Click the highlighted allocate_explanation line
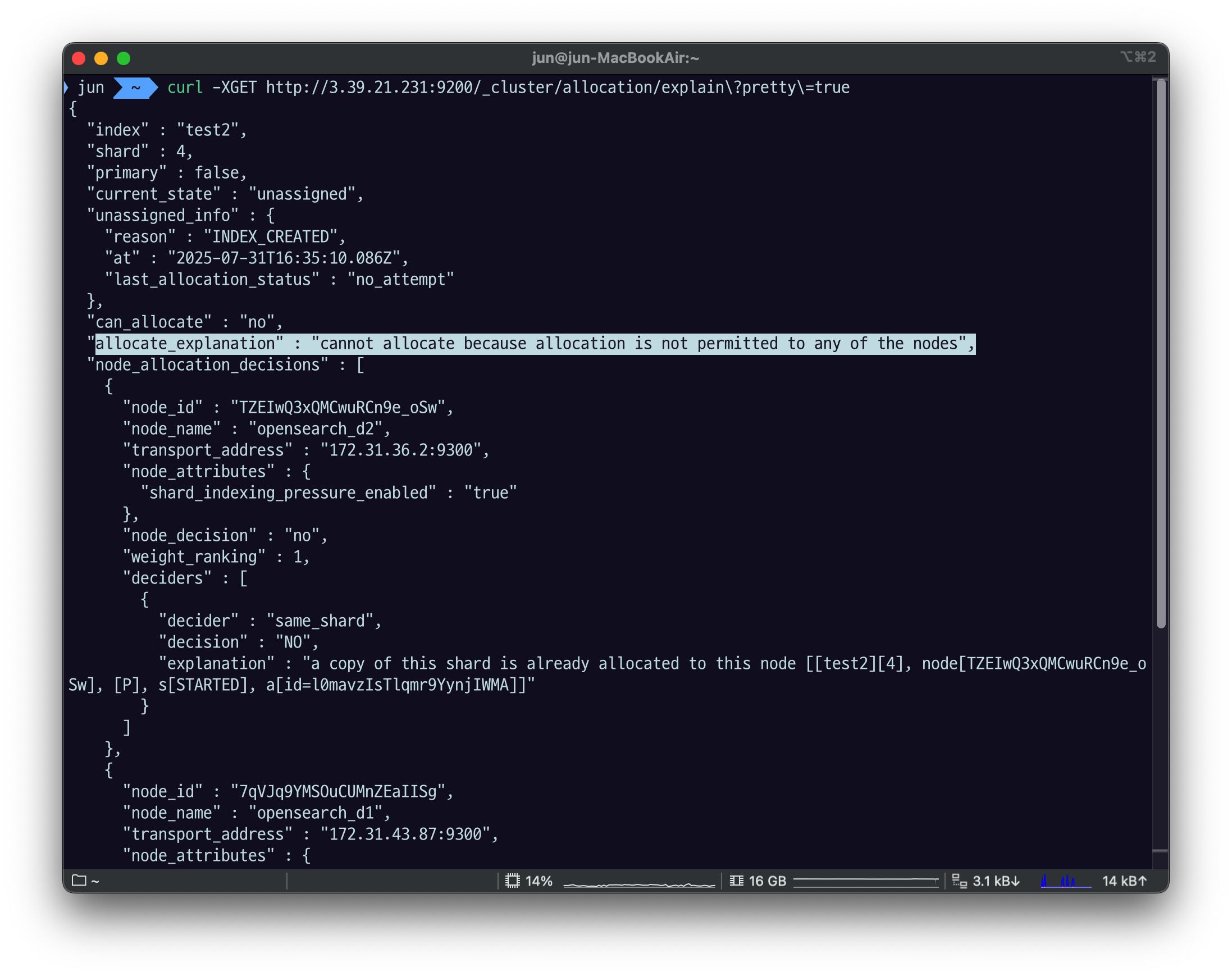The image size is (1232, 976). click(535, 344)
